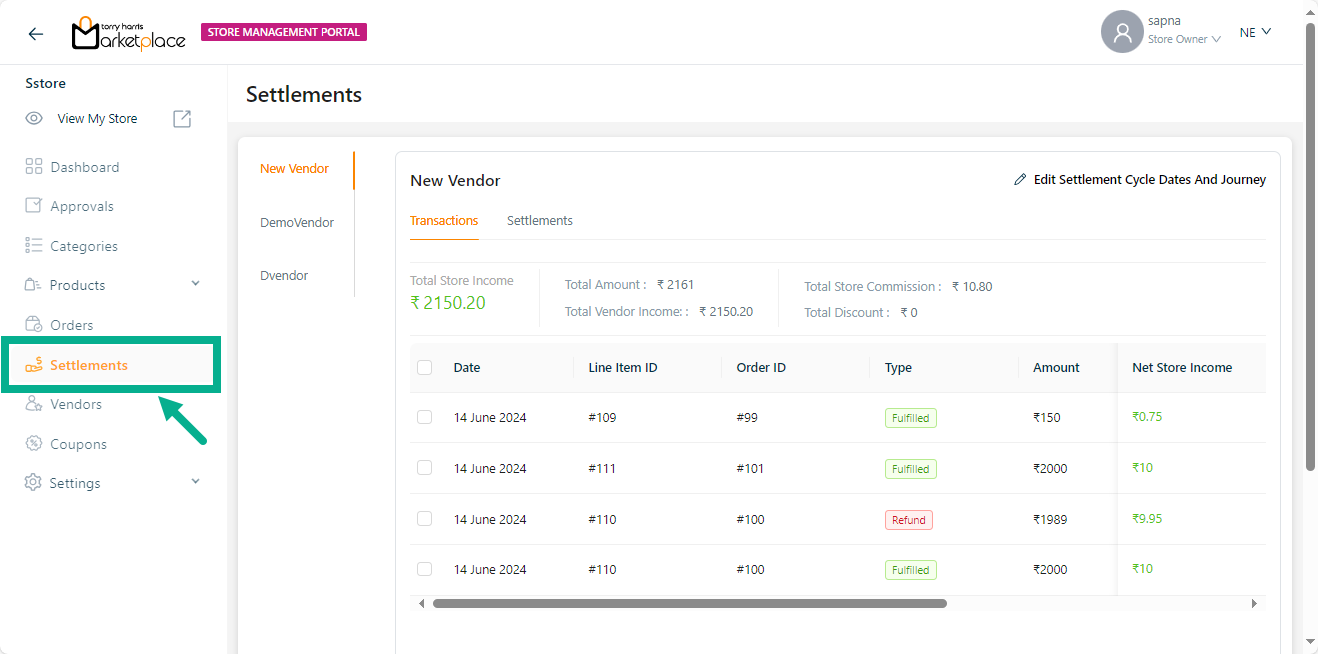The height and width of the screenshot is (654, 1318).
Task: Expand the Settings submenu chevron
Action: 196,482
